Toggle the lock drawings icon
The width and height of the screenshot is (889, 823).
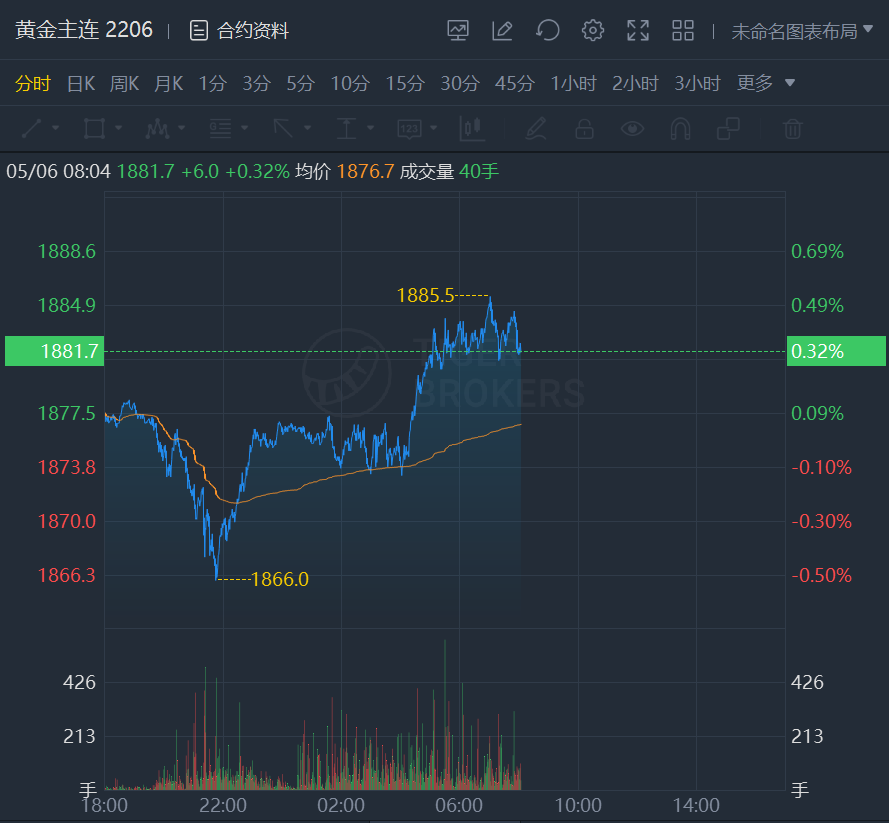coord(584,129)
